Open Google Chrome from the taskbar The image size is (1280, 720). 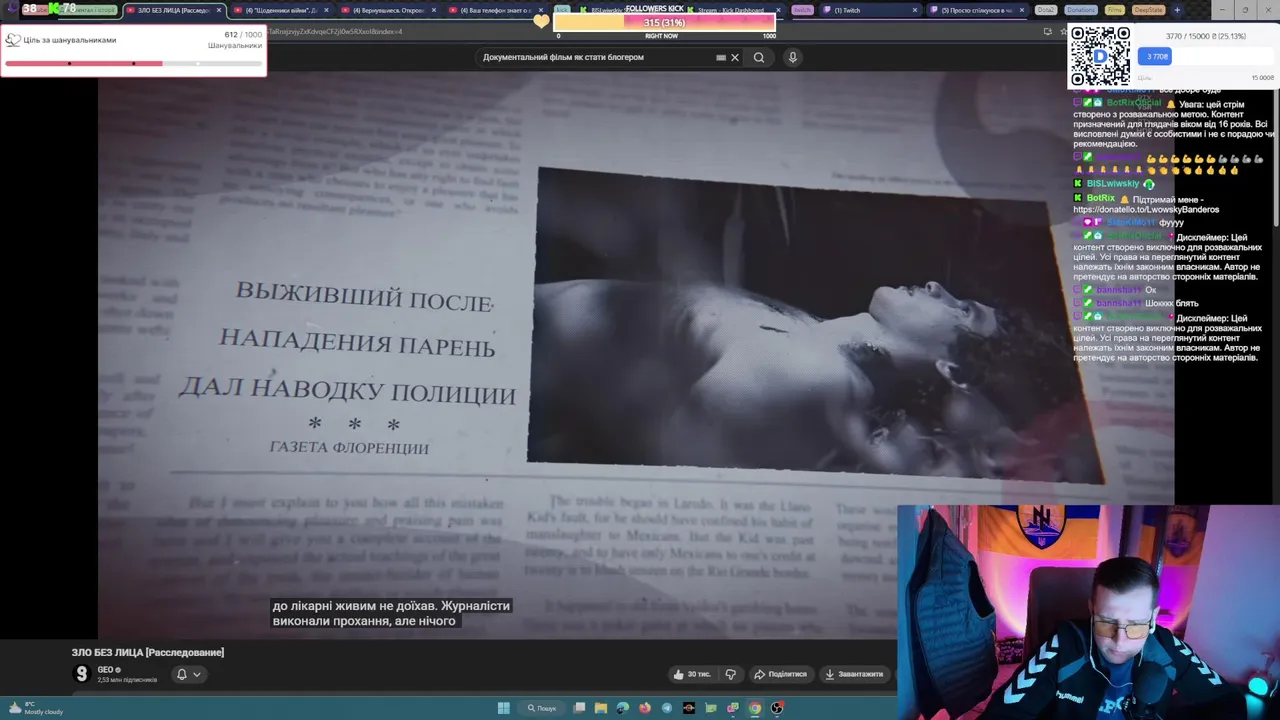tap(755, 708)
